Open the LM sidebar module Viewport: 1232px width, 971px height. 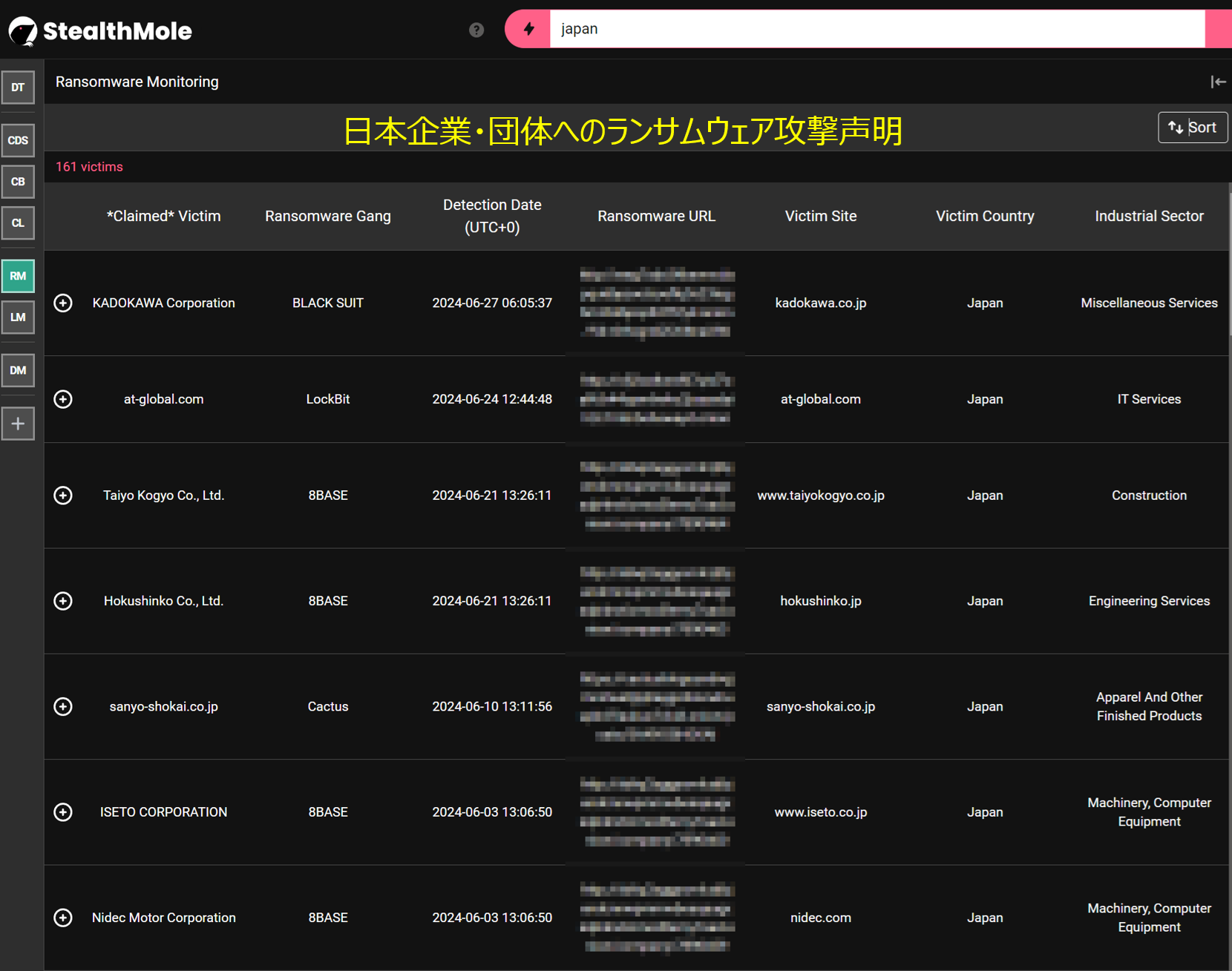pos(18,317)
